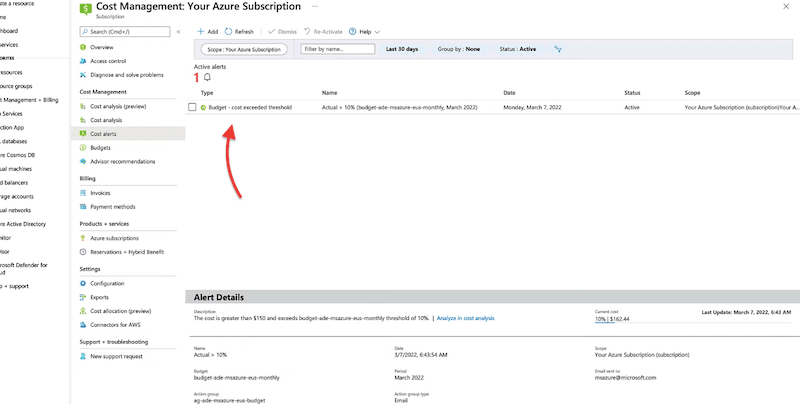Open Payment methods page
800x404 pixels.
[113, 207]
